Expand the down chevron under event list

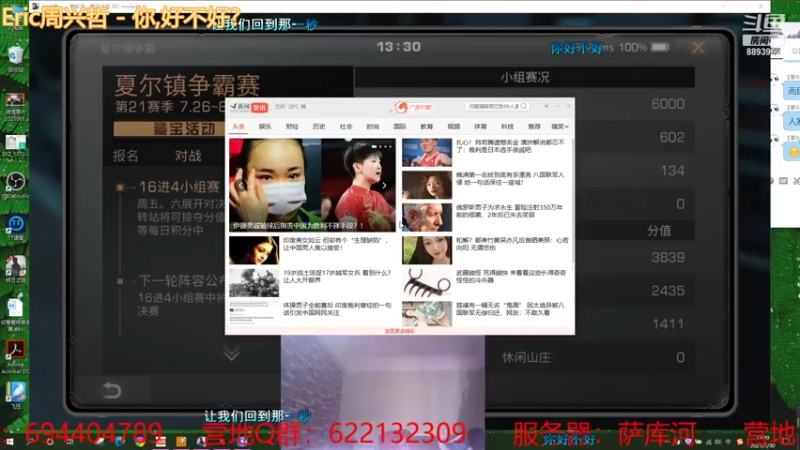point(231,353)
